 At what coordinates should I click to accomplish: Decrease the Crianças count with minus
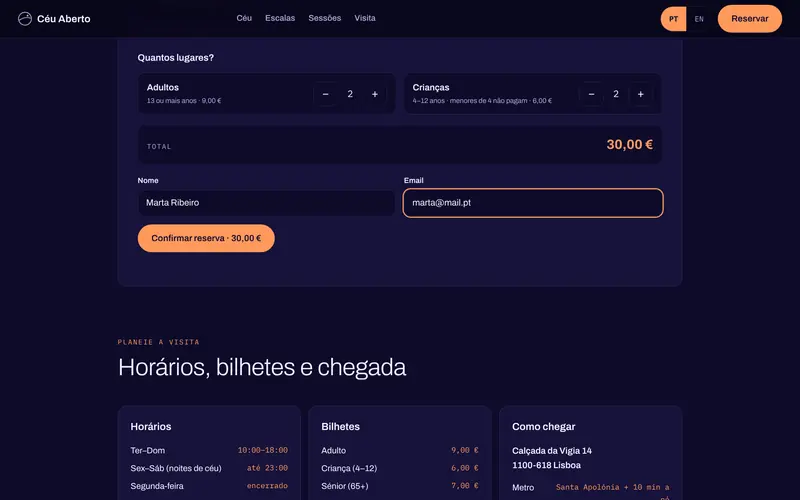point(591,94)
